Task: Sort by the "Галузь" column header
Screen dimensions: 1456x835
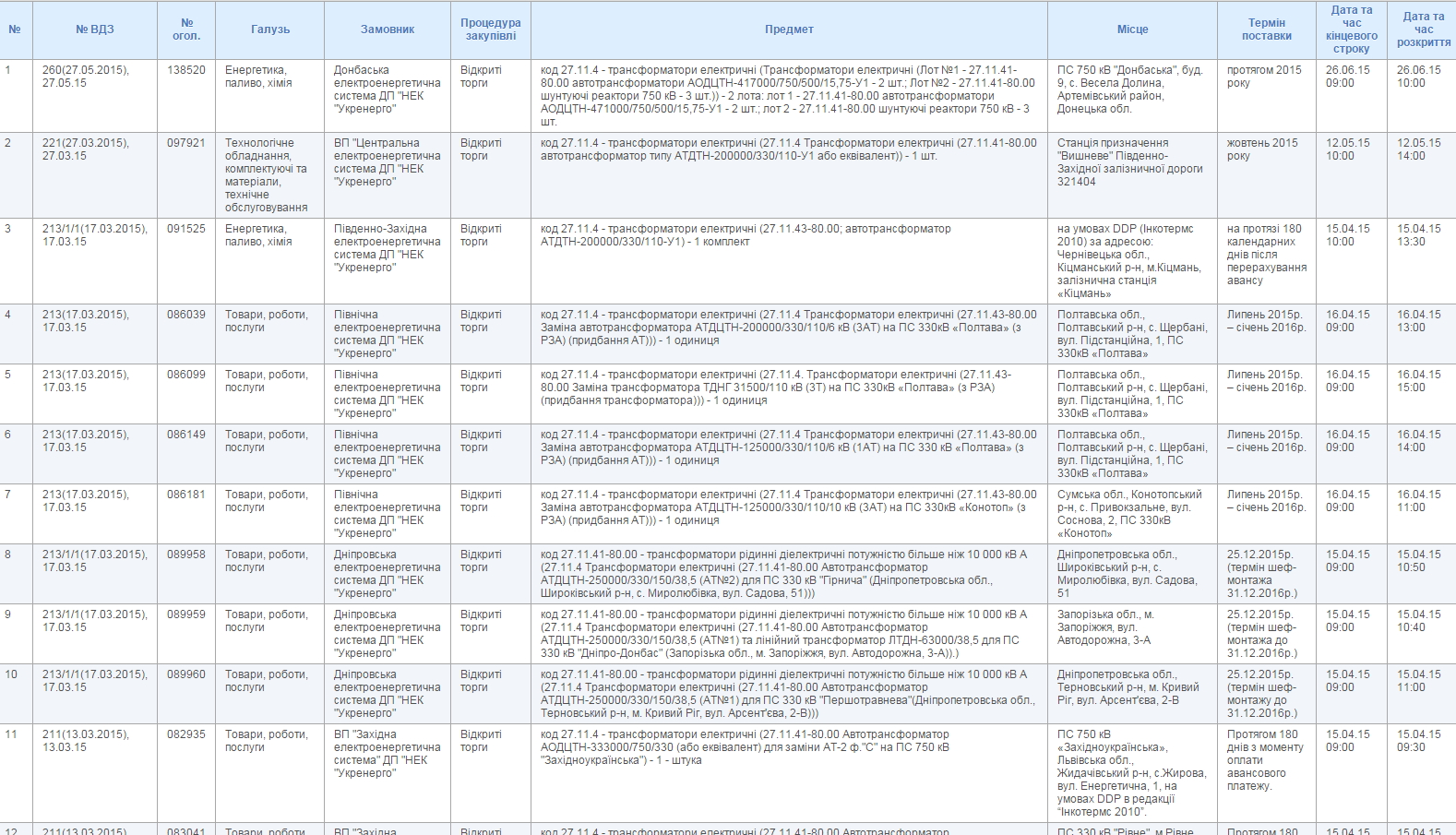Action: (269, 30)
